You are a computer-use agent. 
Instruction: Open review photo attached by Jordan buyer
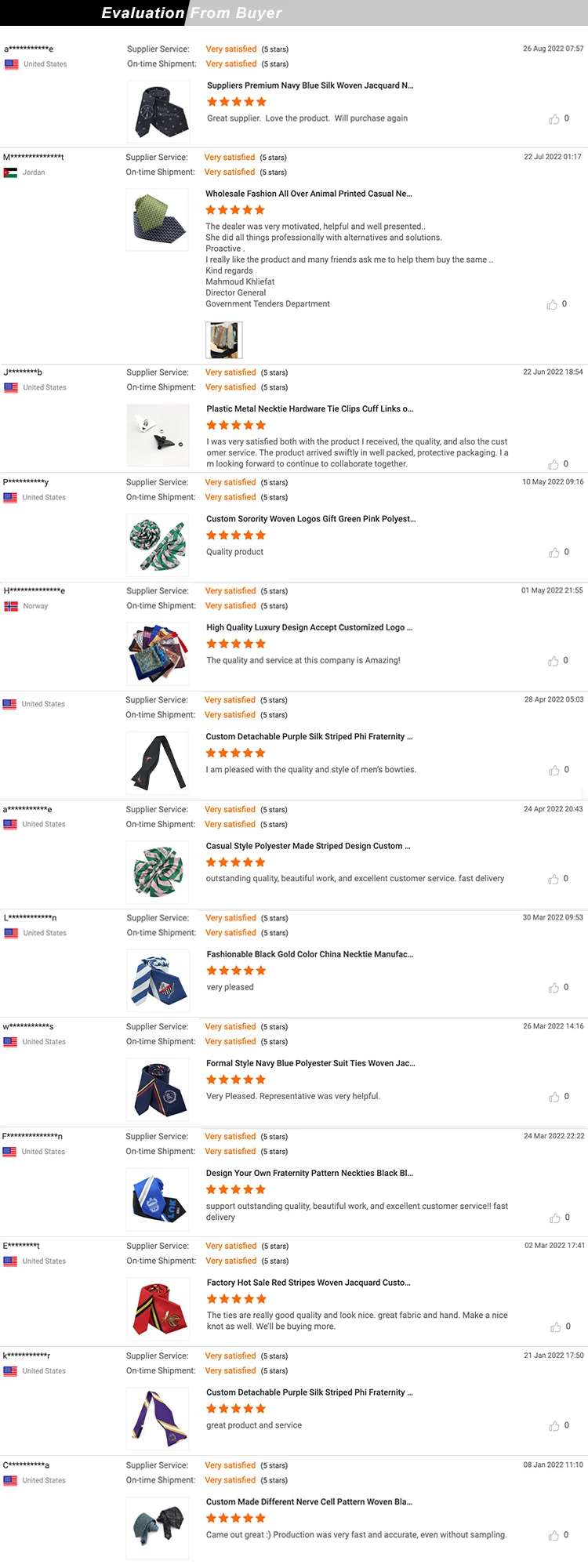coord(224,340)
